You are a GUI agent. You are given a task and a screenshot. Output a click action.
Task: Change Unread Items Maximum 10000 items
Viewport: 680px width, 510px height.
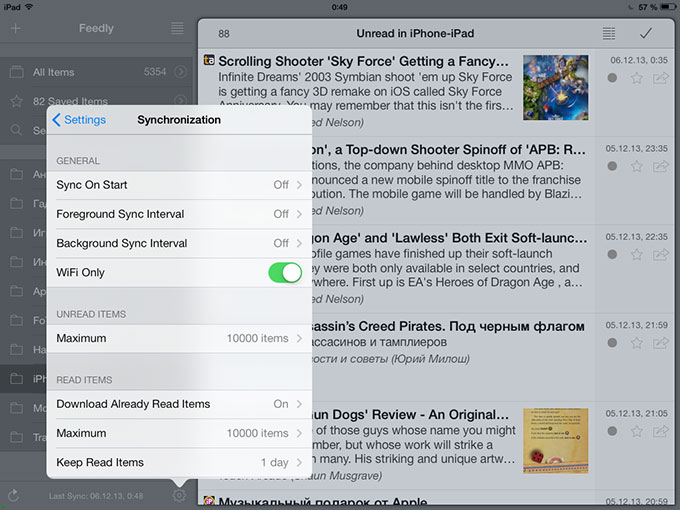pyautogui.click(x=179, y=338)
